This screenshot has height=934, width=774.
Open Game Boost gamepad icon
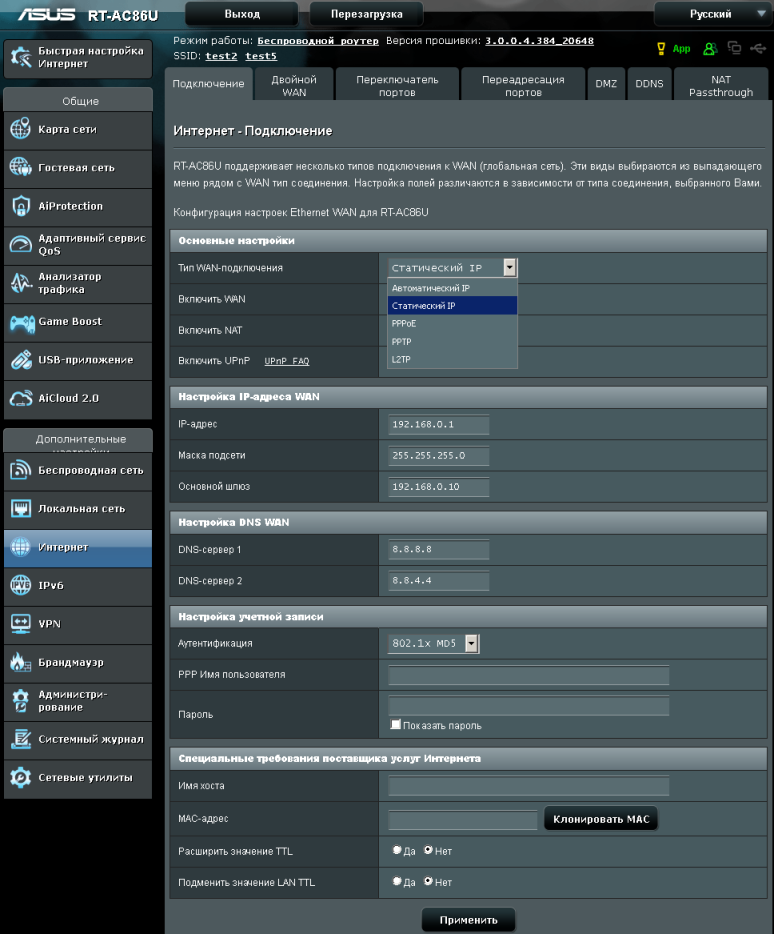point(21,323)
